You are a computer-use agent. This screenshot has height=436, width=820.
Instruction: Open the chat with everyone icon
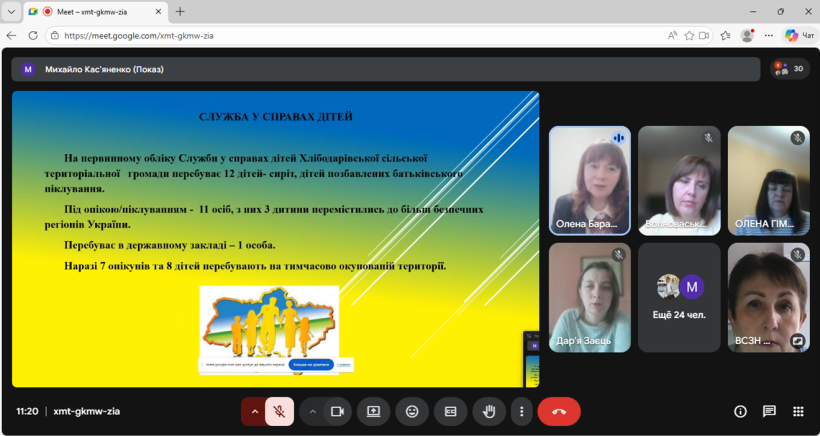click(x=769, y=411)
